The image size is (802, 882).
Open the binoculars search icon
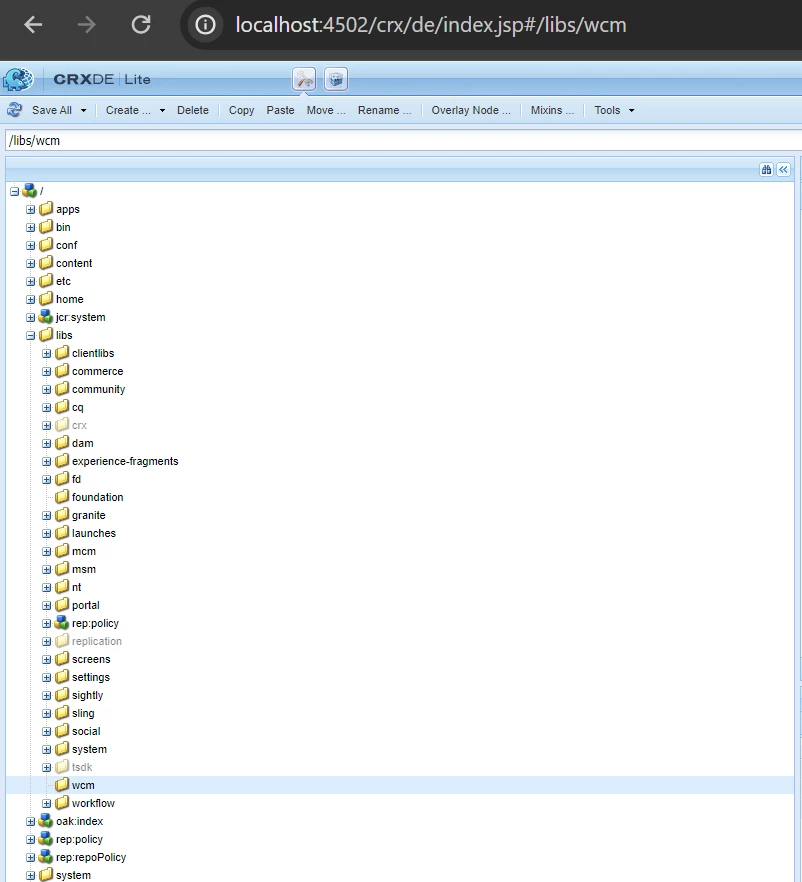pos(766,169)
